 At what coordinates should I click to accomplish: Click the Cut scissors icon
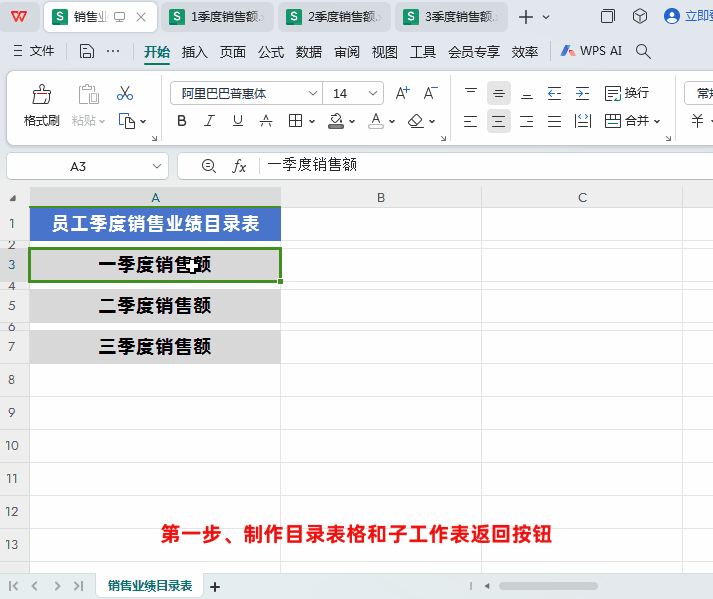tap(125, 93)
